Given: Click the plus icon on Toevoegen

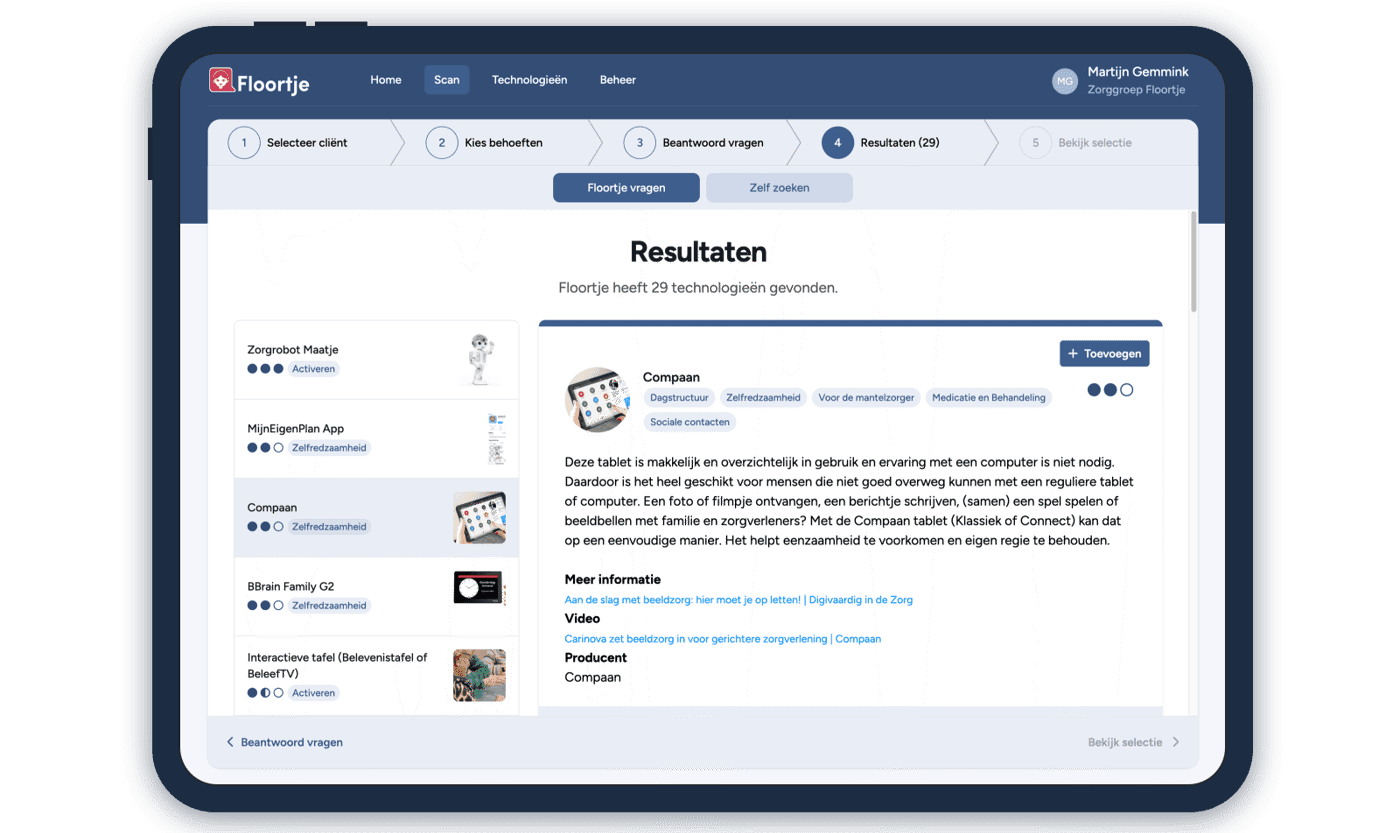Looking at the screenshot, I should [1073, 354].
